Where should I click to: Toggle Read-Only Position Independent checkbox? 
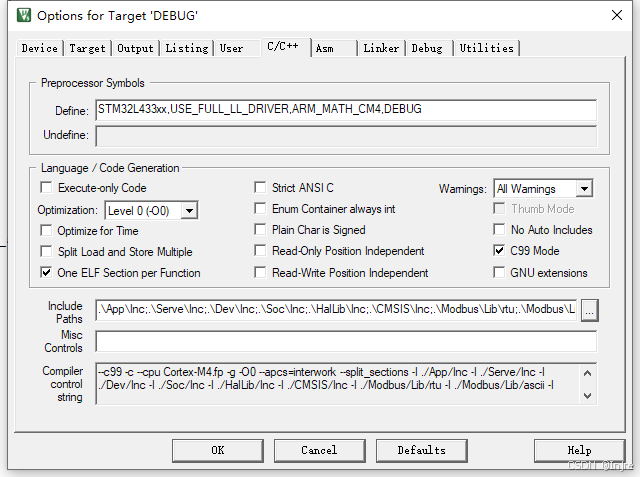point(260,250)
